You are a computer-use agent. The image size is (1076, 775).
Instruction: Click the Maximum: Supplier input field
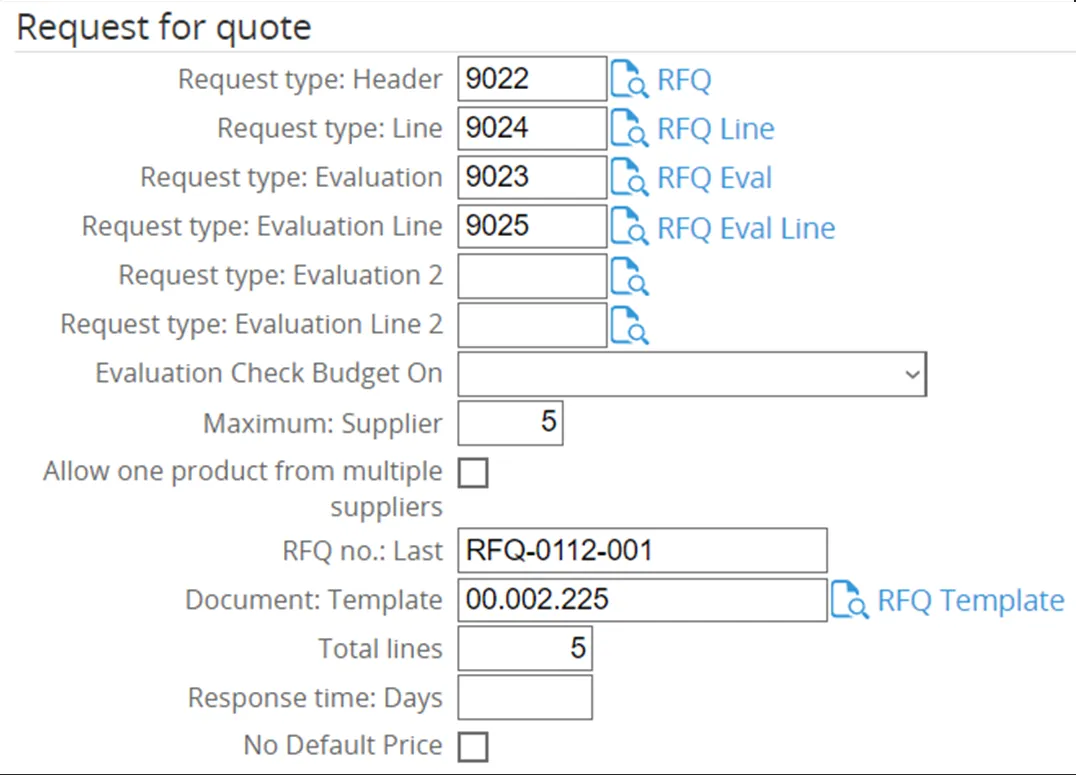click(510, 422)
